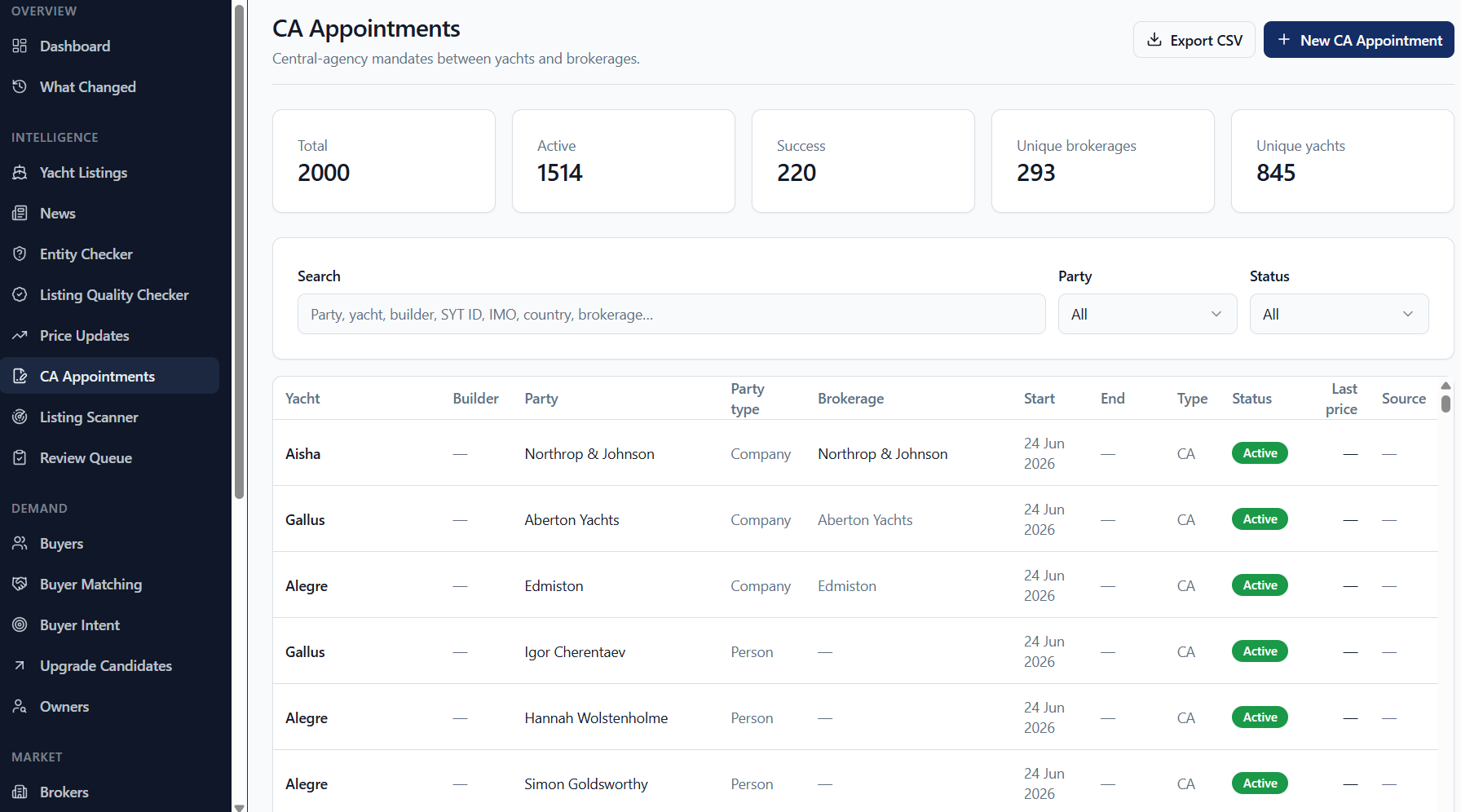
Task: Open the Party filter dropdown
Action: pyautogui.click(x=1147, y=314)
